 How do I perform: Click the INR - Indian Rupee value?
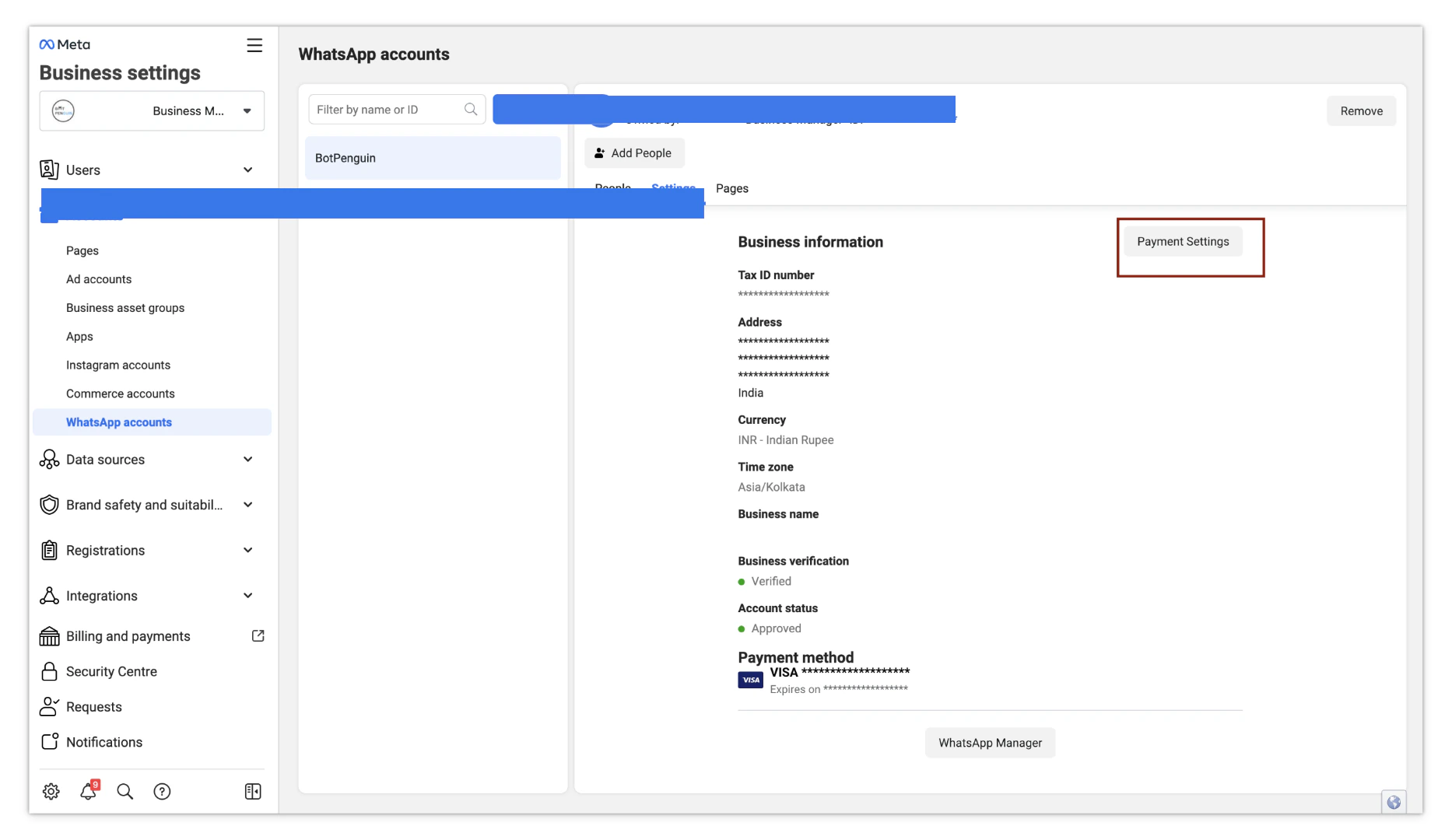pyautogui.click(x=786, y=440)
